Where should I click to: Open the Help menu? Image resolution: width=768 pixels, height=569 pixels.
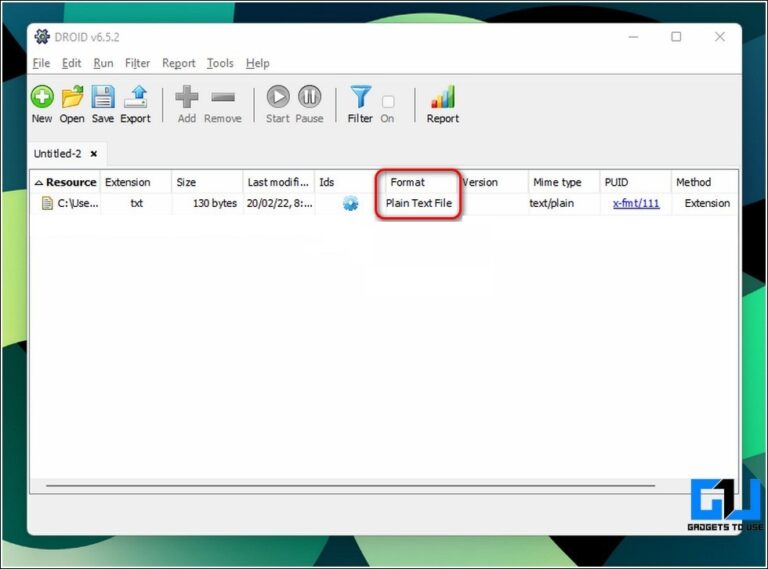point(258,63)
